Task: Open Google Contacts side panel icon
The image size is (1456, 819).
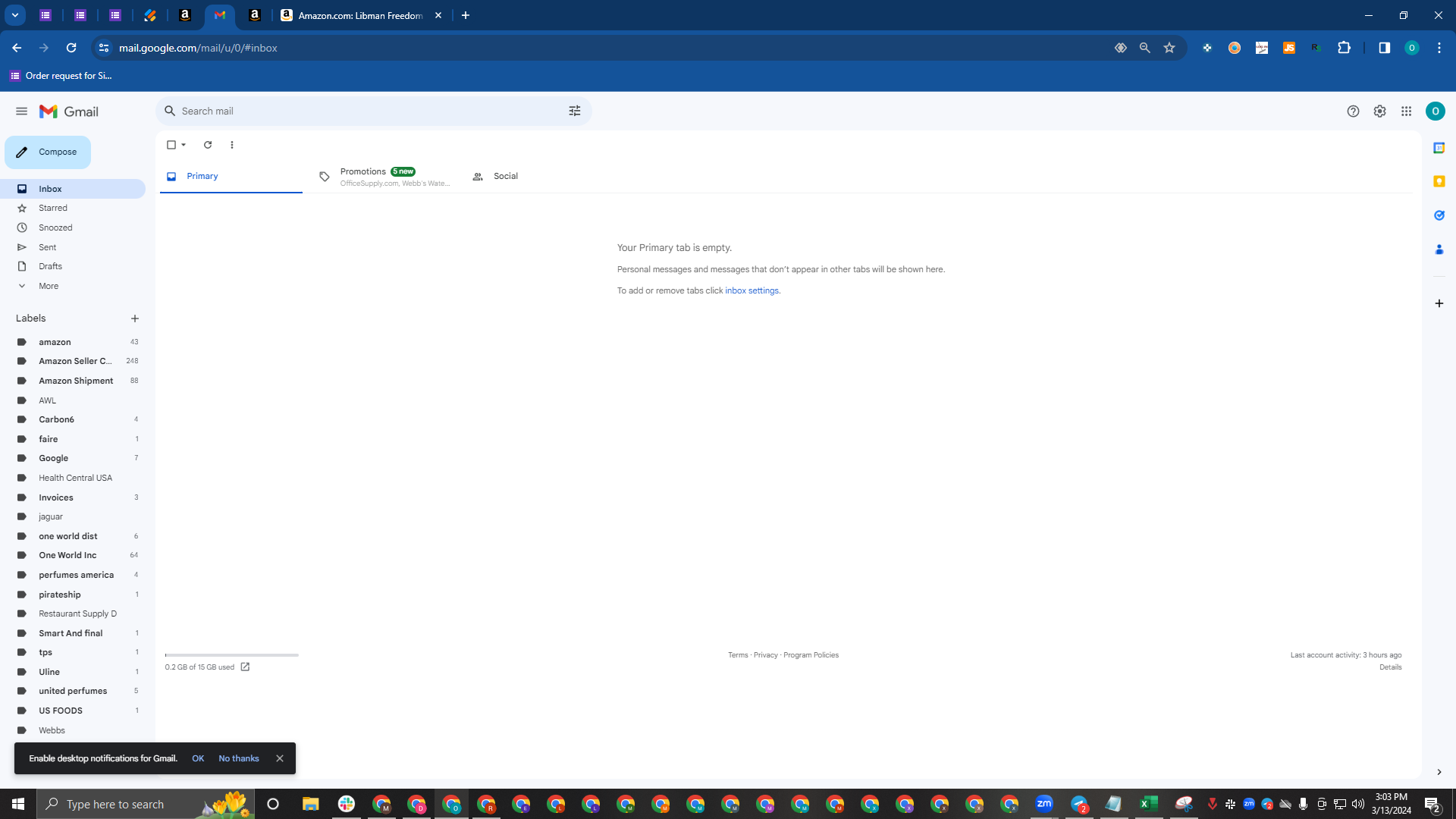Action: pos(1439,249)
